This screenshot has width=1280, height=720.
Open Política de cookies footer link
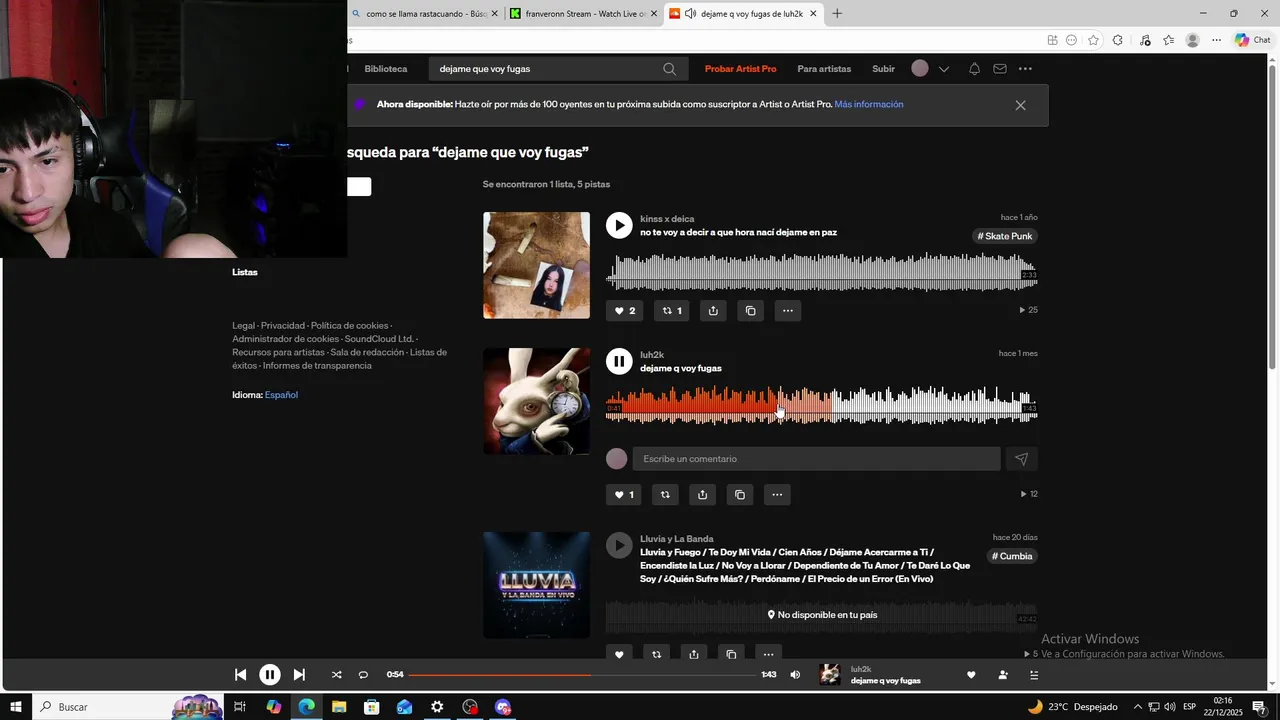[349, 326]
